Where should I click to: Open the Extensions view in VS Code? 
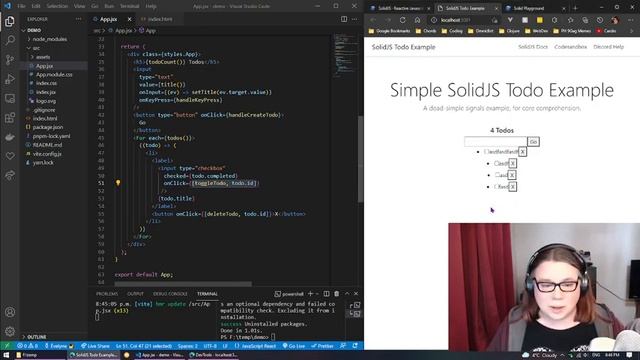tap(10, 118)
